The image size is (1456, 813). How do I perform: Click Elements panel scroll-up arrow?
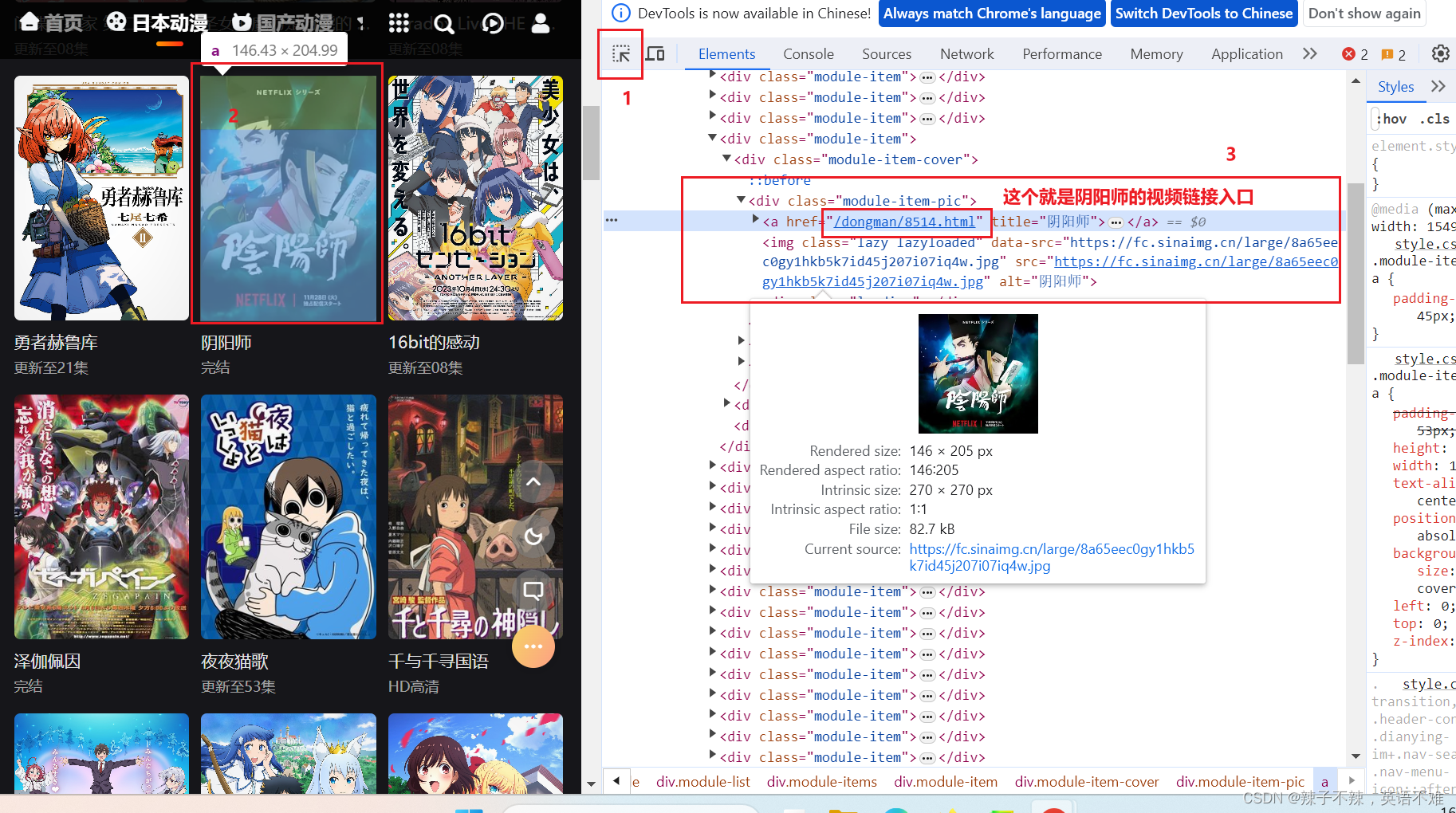[x=1356, y=81]
